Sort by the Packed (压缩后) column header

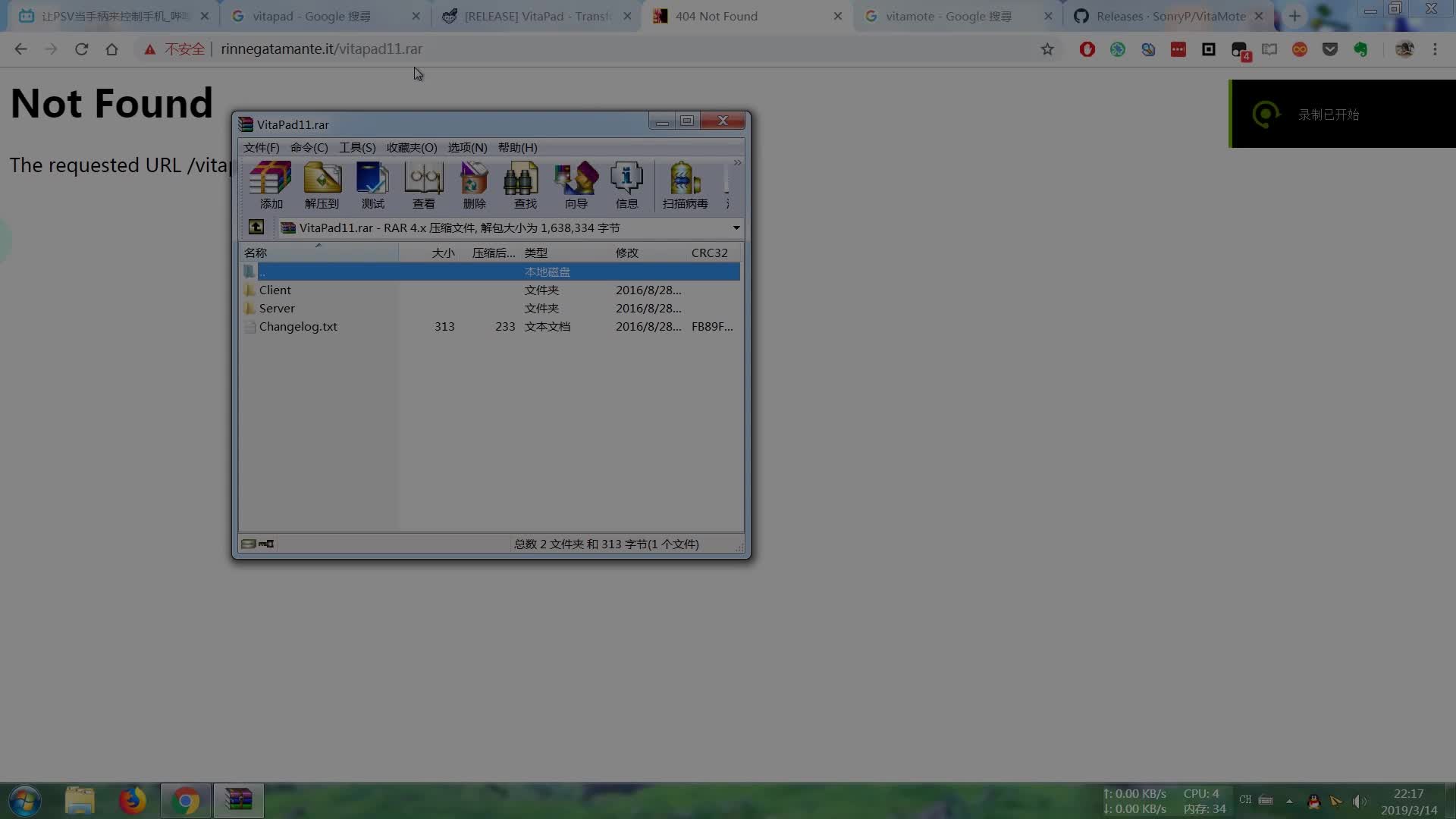click(490, 253)
